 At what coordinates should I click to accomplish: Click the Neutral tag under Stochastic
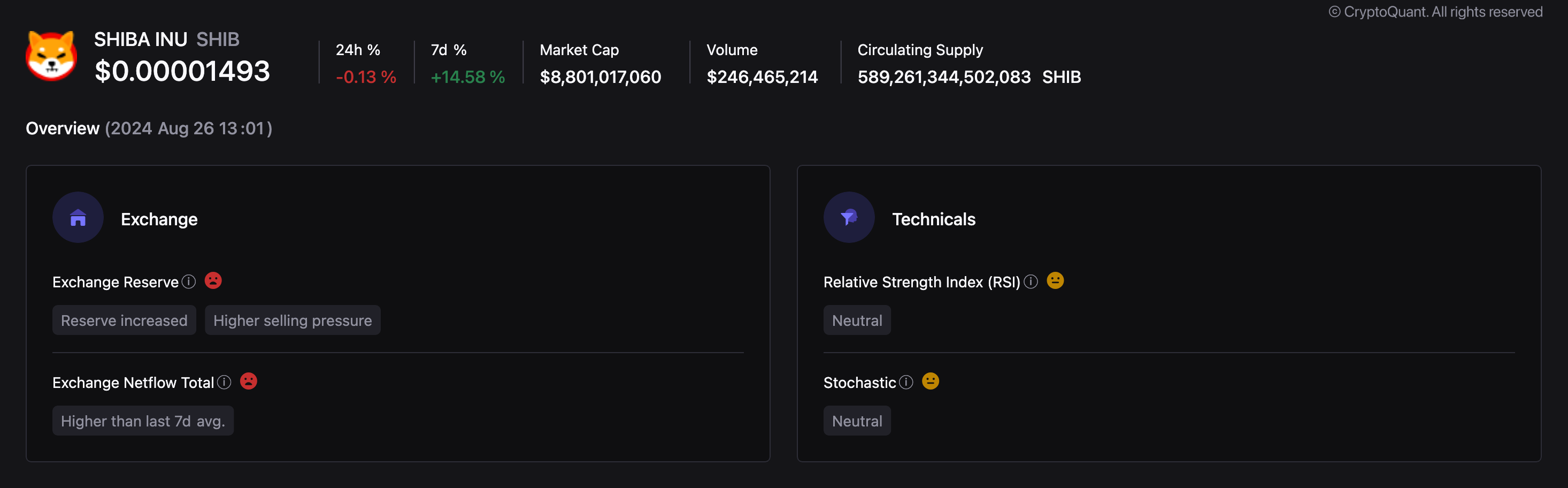coord(856,421)
